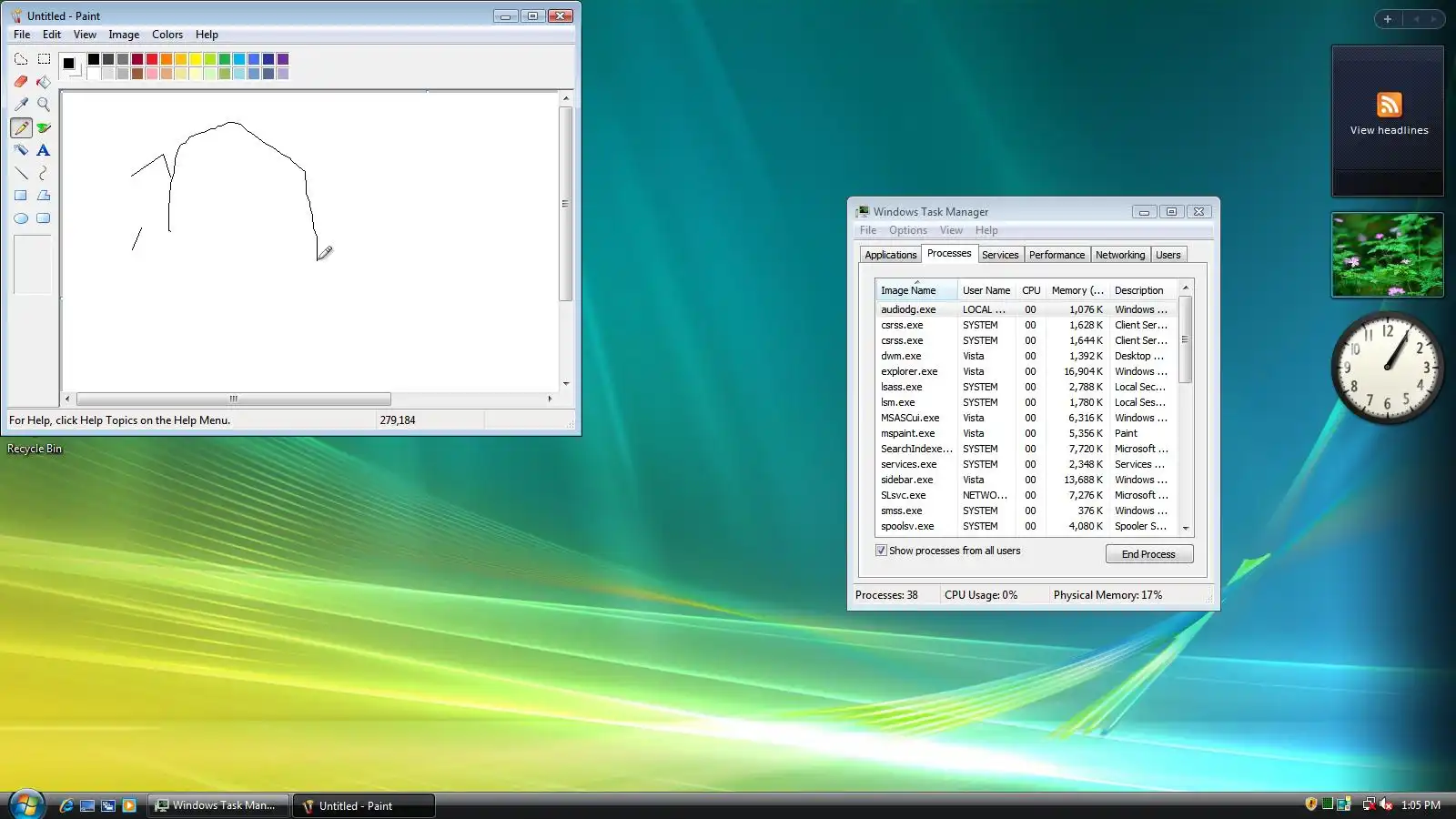The image size is (1456, 819).
Task: Click the 1:05 PM taskbar clock
Action: click(1421, 805)
